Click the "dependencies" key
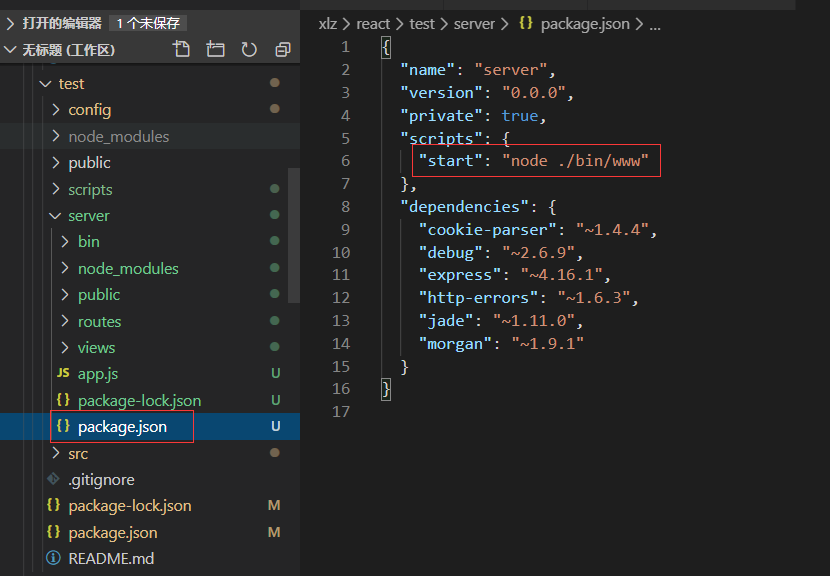Screen dimensions: 830x576 click(x=465, y=206)
